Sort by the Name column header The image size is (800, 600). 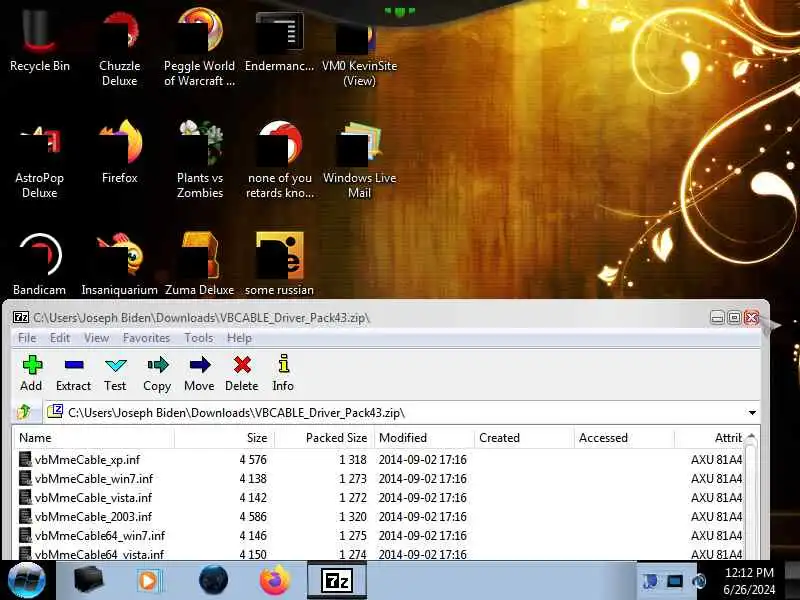pos(94,438)
